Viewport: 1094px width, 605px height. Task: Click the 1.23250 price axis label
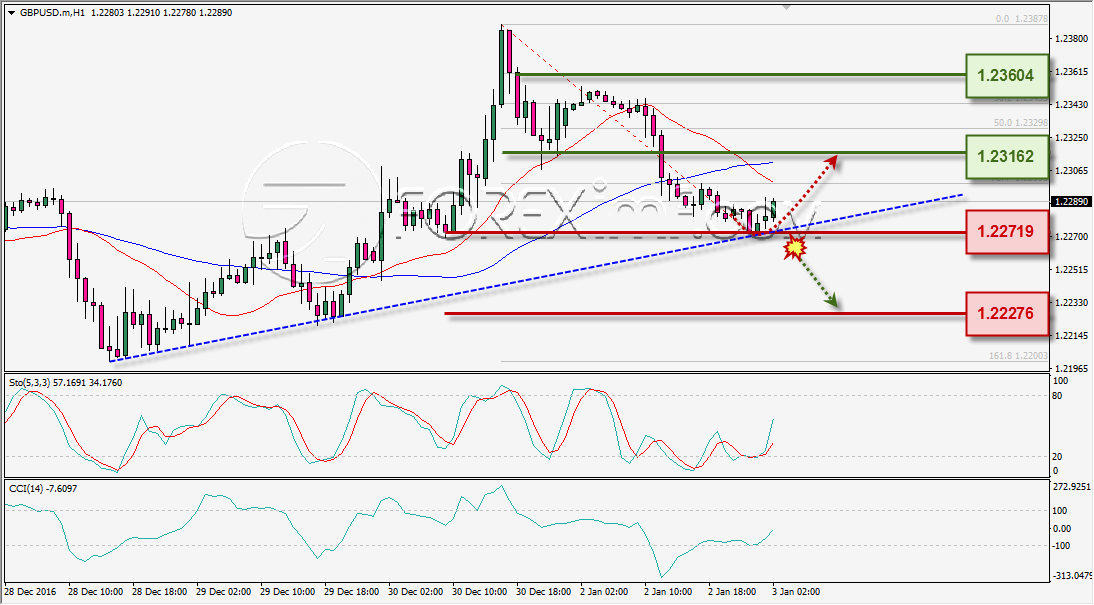coord(1071,137)
